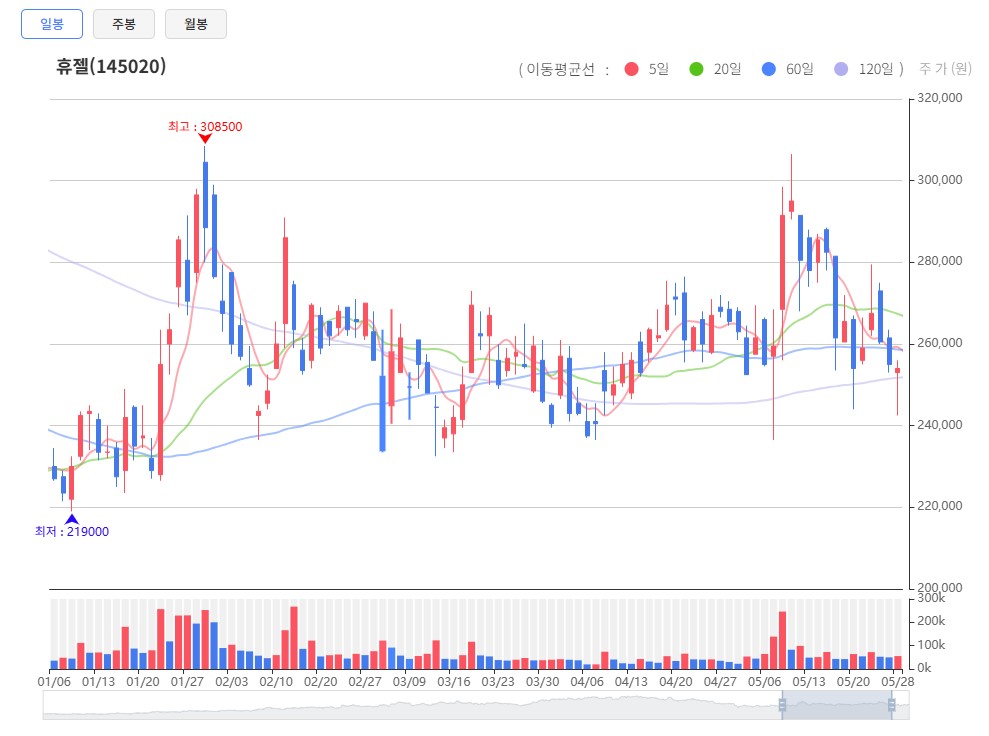Click the left handle of range selector
Image resolution: width=989 pixels, height=736 pixels.
tap(782, 705)
